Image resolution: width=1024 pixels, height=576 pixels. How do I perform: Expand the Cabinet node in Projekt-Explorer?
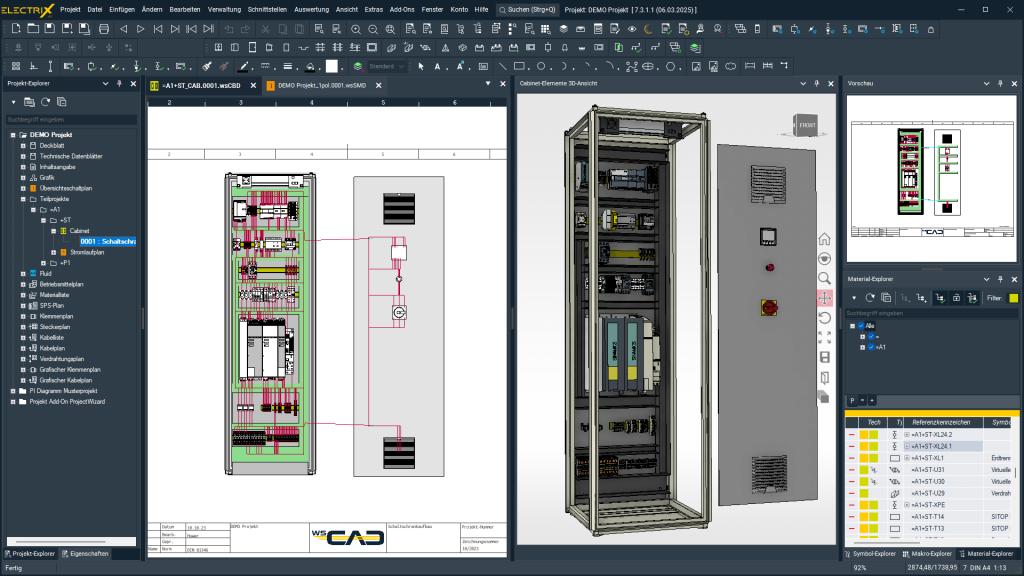click(x=54, y=230)
